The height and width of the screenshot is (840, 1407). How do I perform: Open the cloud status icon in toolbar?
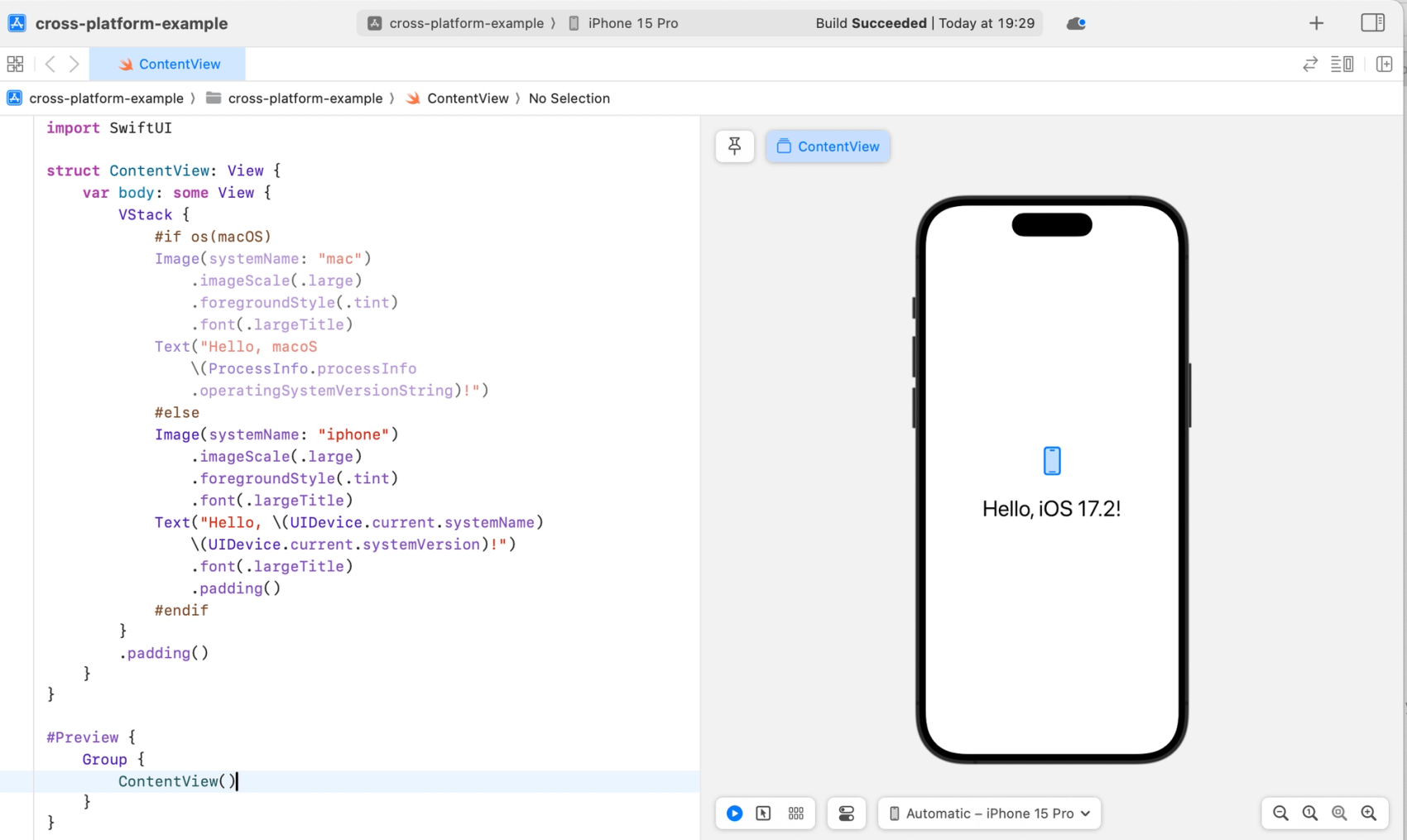(x=1076, y=23)
